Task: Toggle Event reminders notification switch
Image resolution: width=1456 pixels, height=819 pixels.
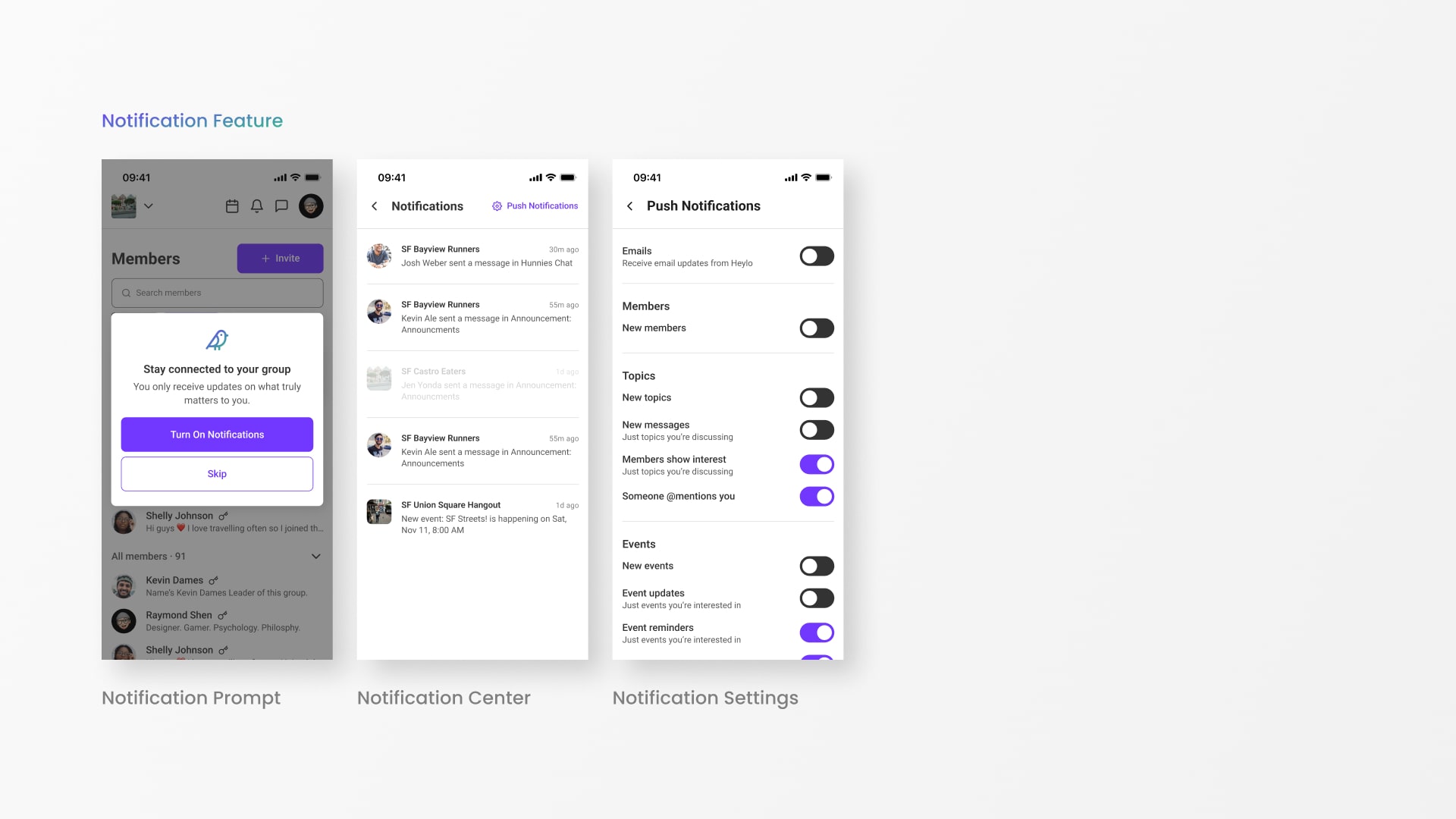Action: click(817, 632)
